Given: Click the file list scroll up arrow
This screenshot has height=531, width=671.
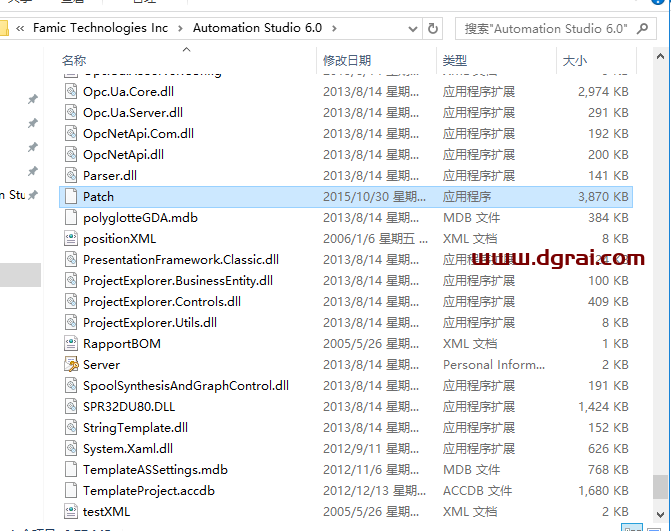Looking at the screenshot, I should point(660,56).
